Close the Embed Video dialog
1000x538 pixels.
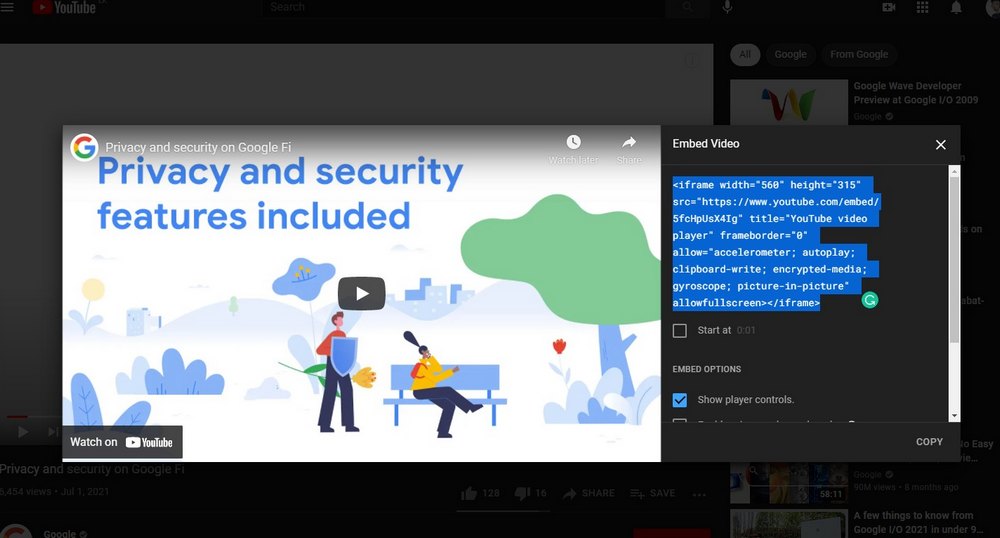click(940, 145)
